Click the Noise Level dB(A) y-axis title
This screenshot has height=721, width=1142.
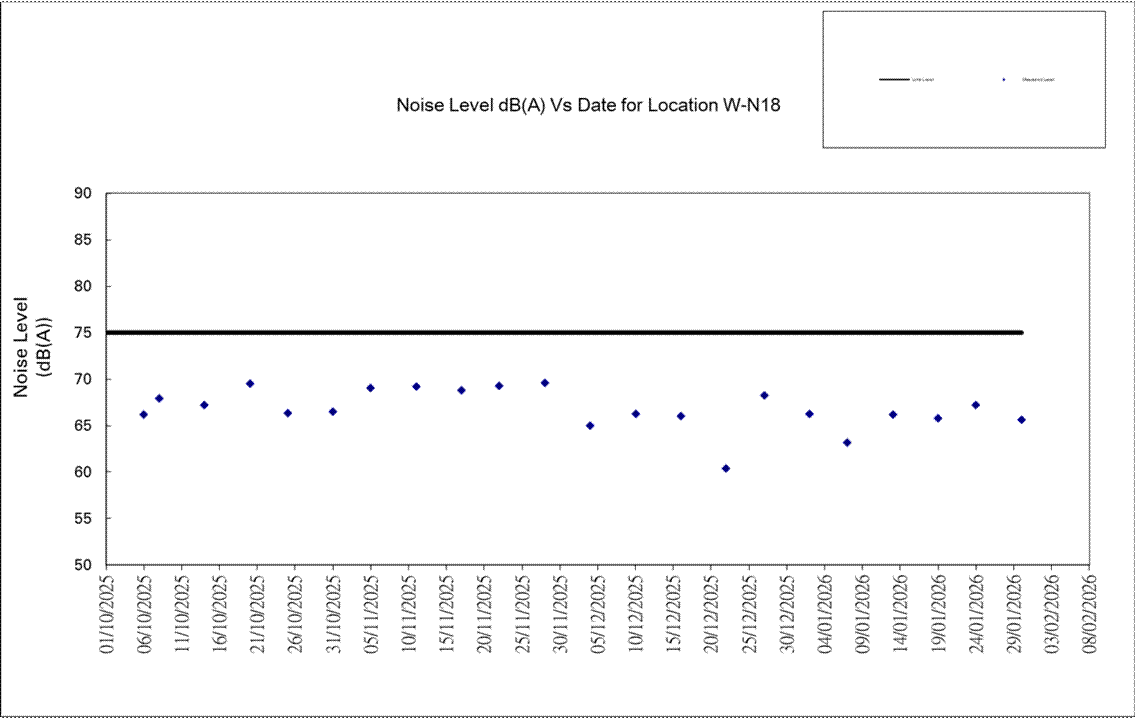32,347
